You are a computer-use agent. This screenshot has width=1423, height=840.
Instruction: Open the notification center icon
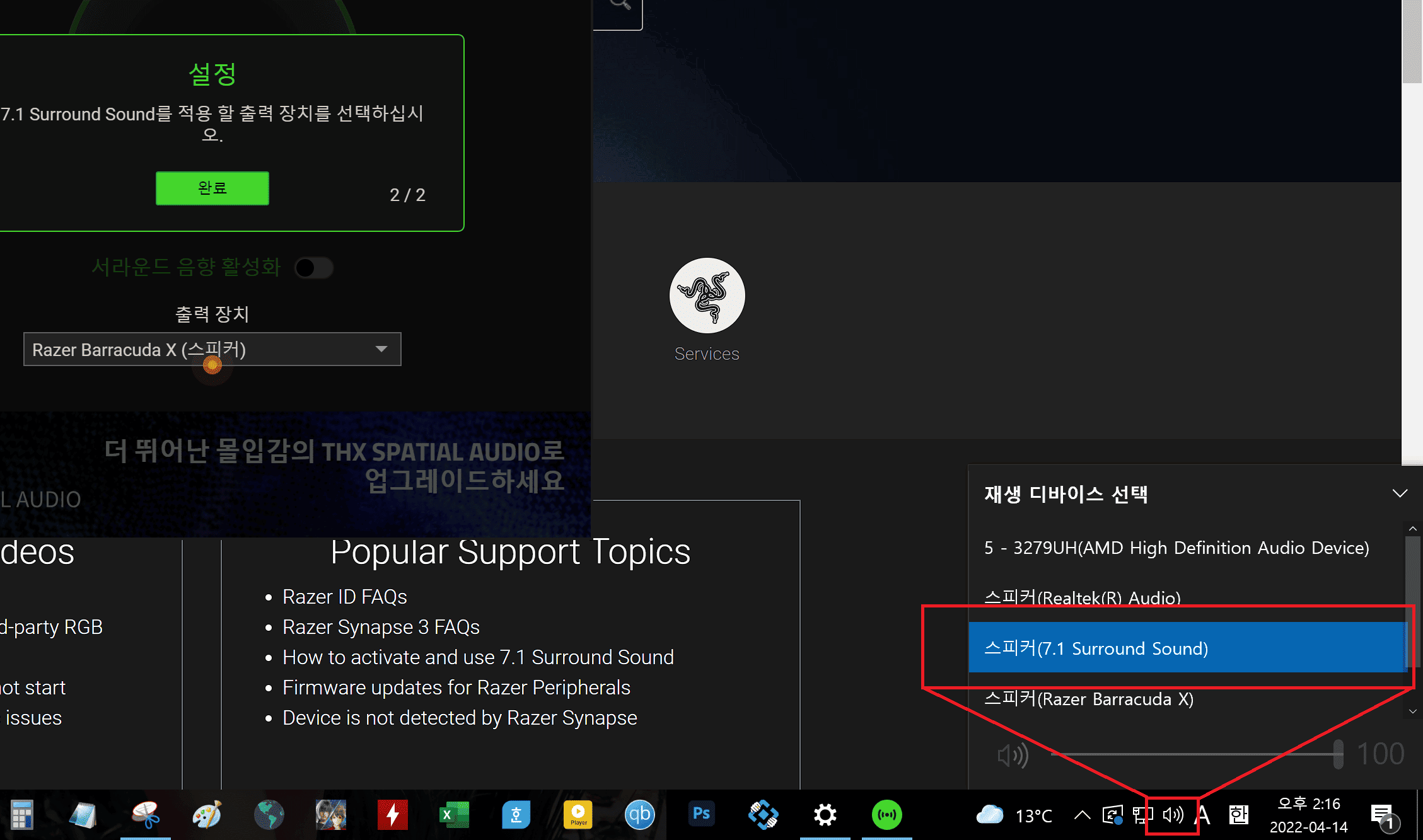pyautogui.click(x=1382, y=815)
